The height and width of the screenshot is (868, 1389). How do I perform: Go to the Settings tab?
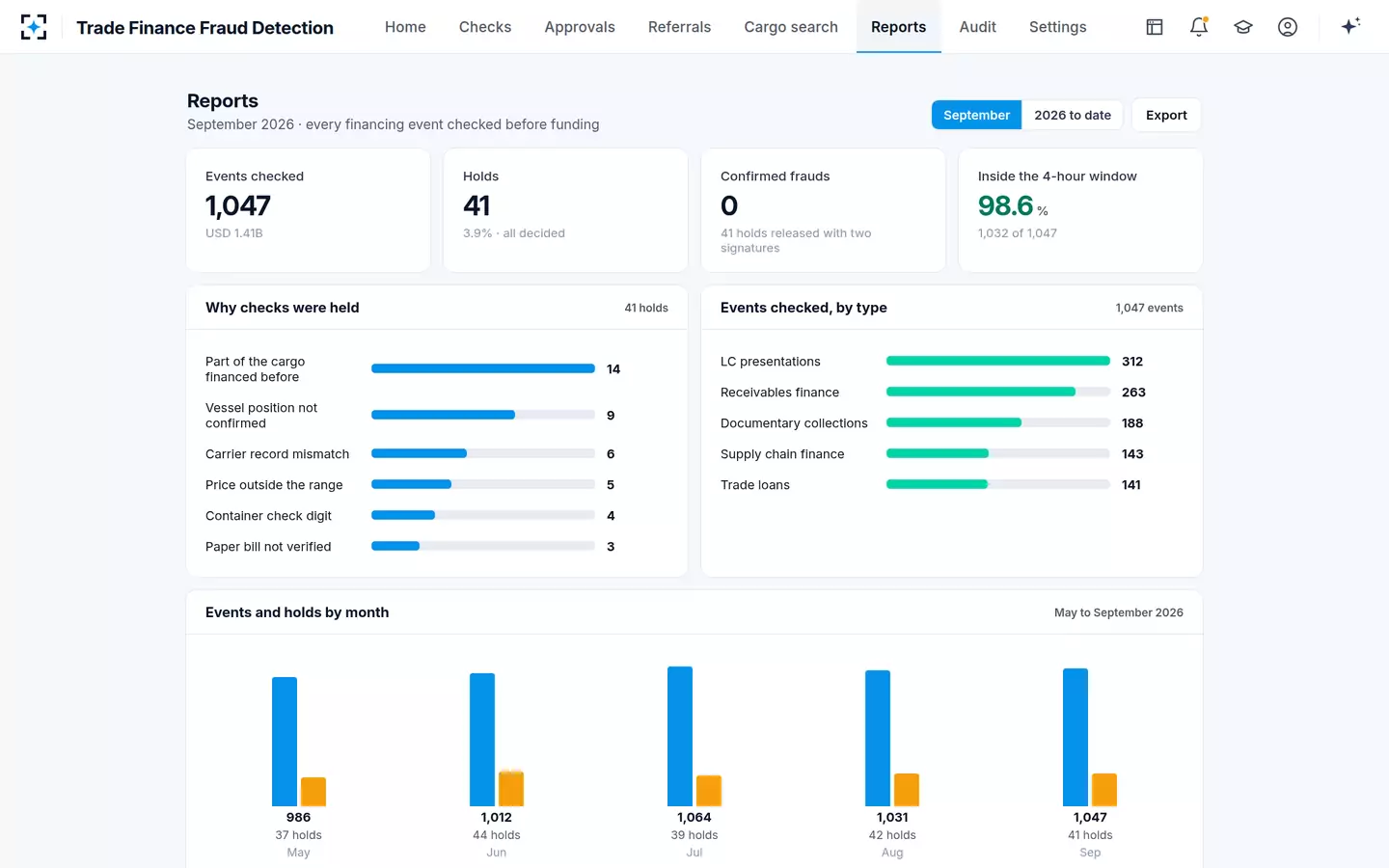[x=1057, y=27]
